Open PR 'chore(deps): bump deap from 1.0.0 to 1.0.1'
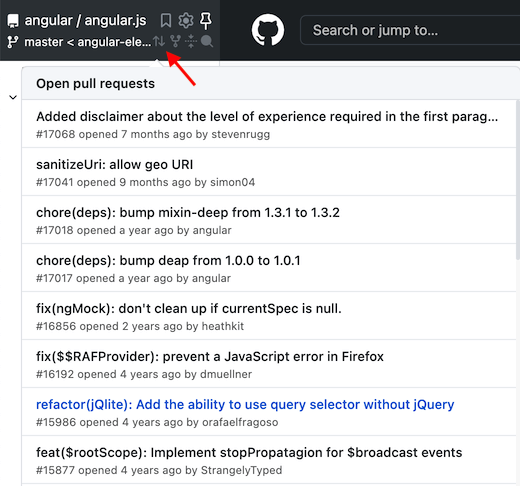 (168, 261)
